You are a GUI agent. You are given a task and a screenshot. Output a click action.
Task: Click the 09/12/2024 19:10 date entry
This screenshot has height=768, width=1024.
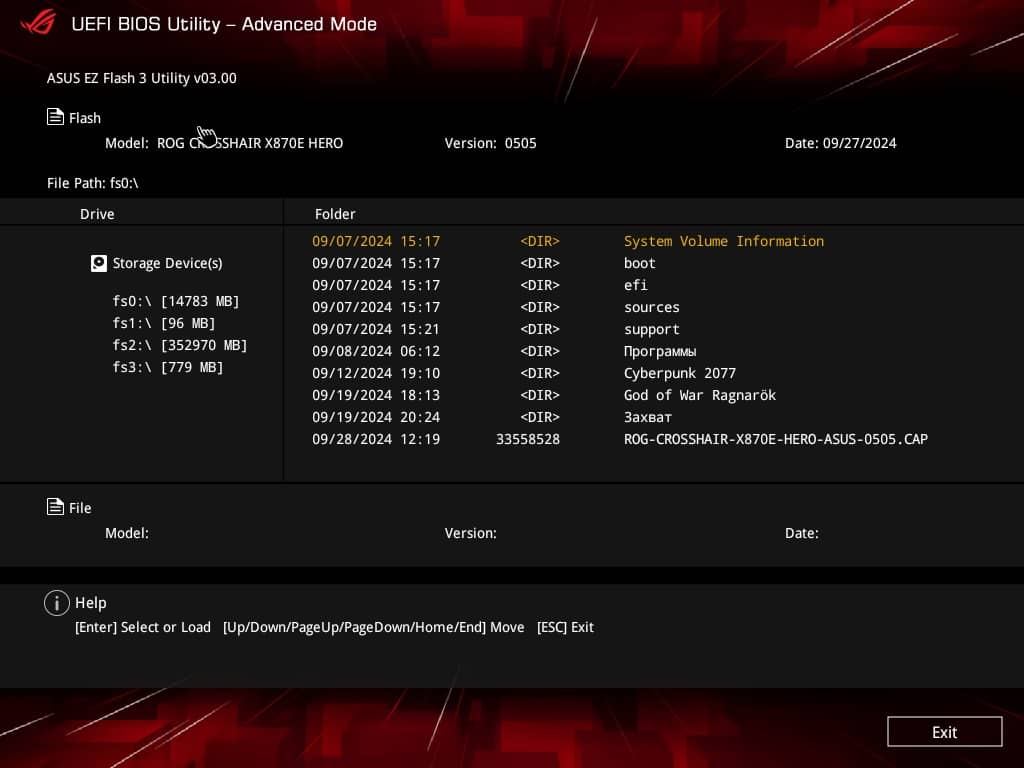(x=376, y=373)
